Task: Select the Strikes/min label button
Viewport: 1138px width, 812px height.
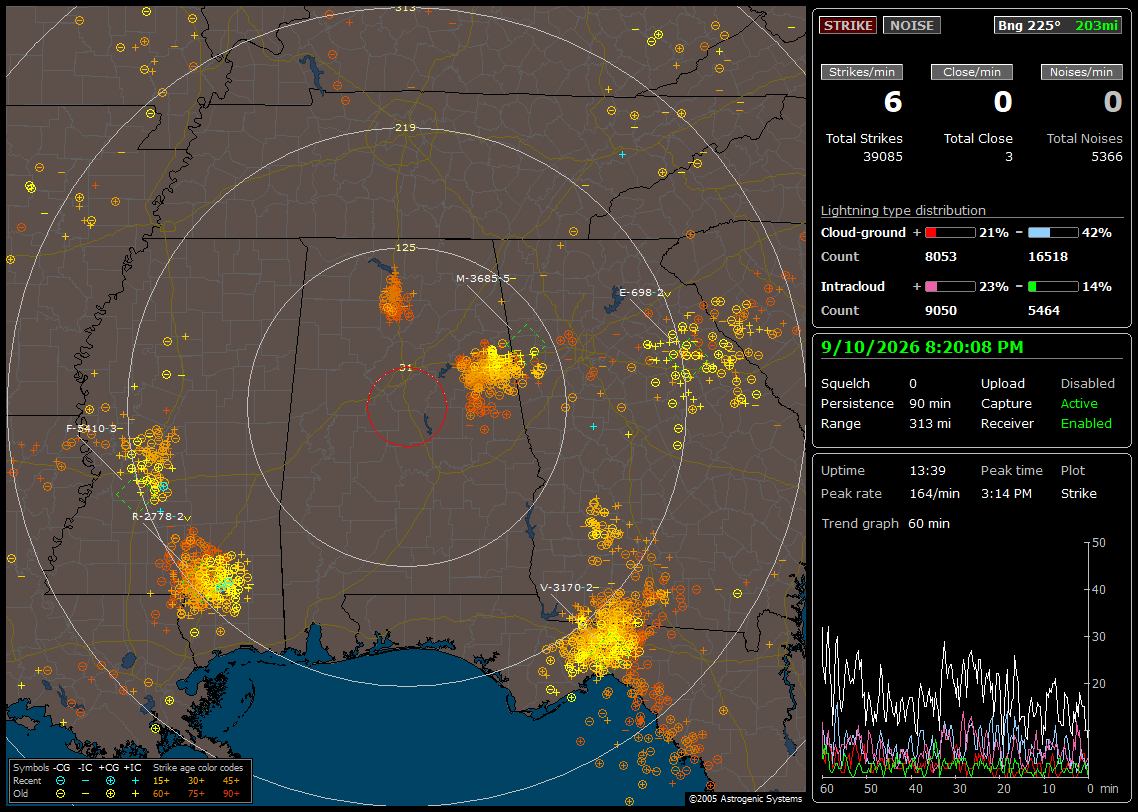Action: tap(861, 72)
